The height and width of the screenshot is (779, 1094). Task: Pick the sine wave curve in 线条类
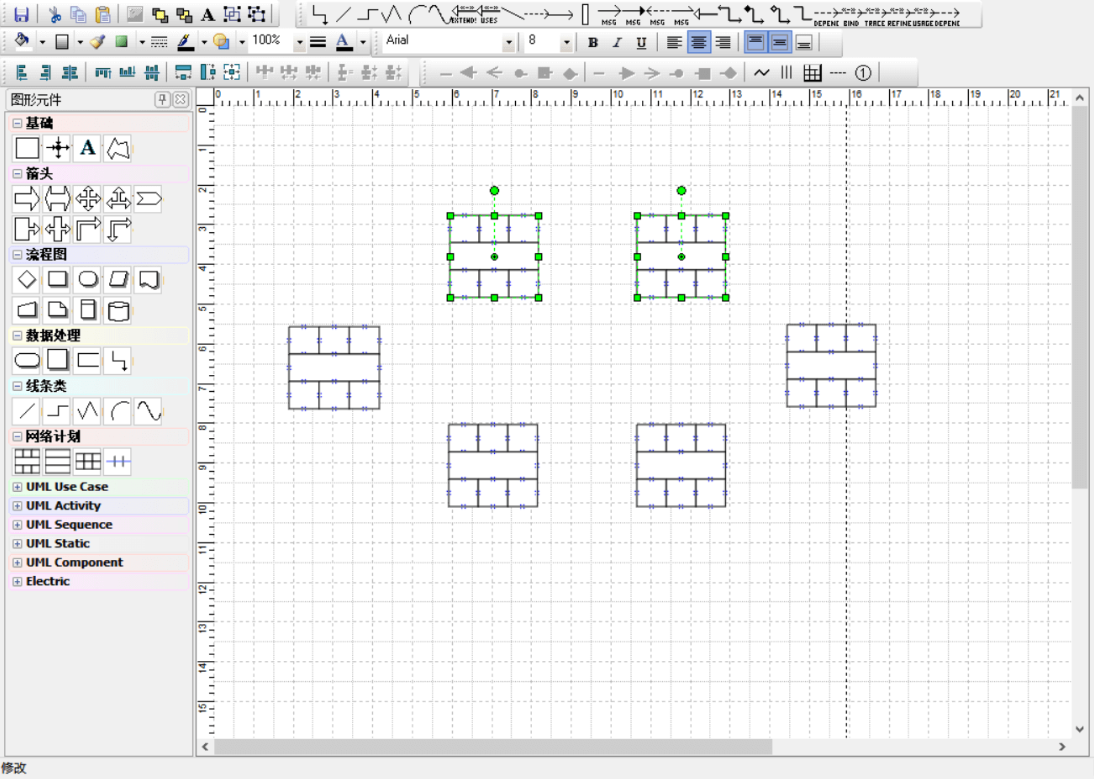[148, 410]
